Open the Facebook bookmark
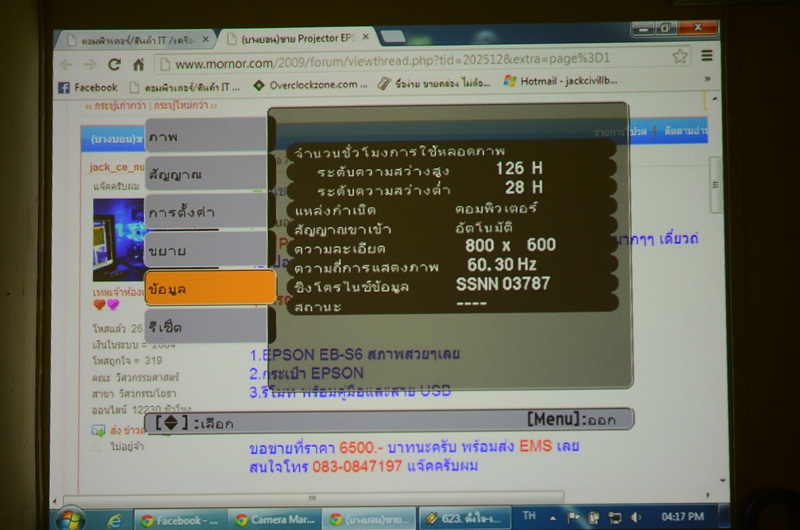 88,87
